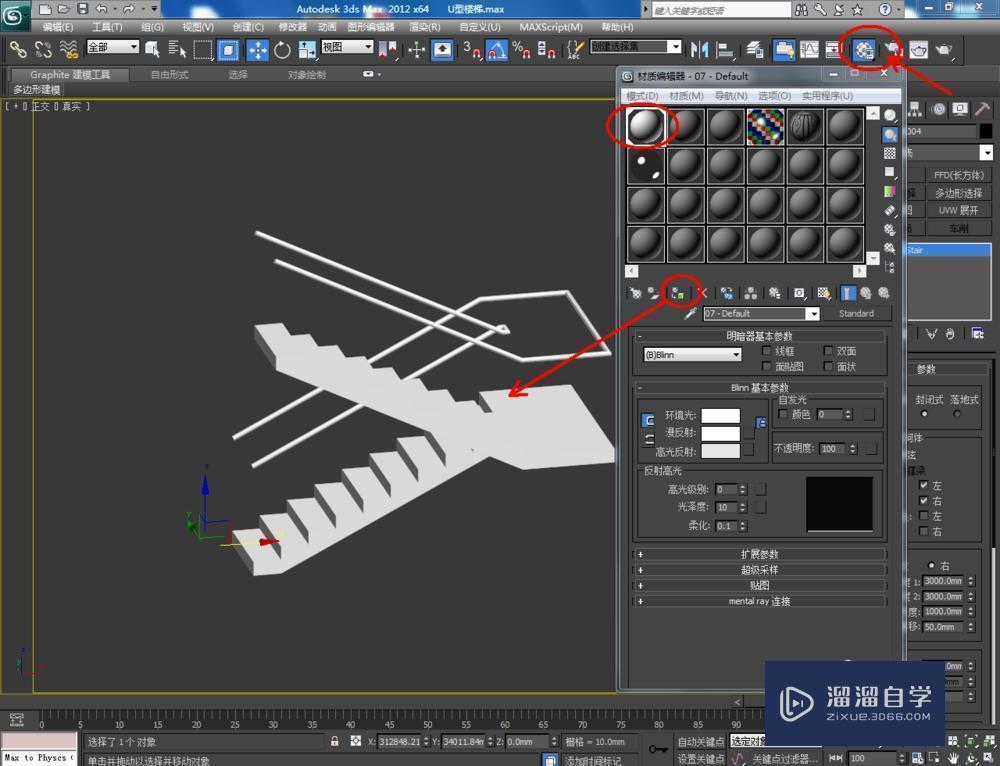Select the checkered material sample sphere

click(765, 126)
